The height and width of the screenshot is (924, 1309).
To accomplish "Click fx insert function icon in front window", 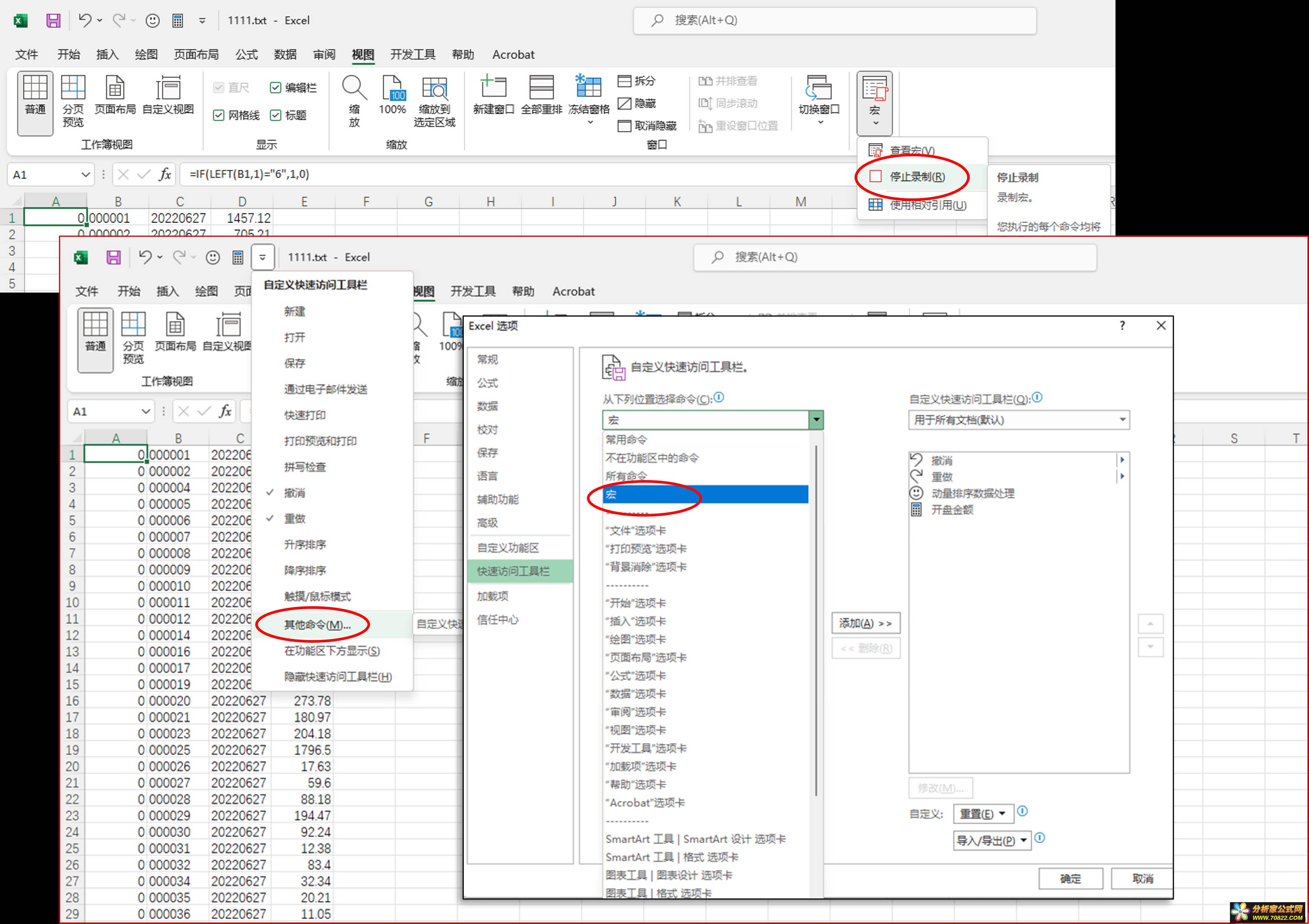I will (225, 411).
